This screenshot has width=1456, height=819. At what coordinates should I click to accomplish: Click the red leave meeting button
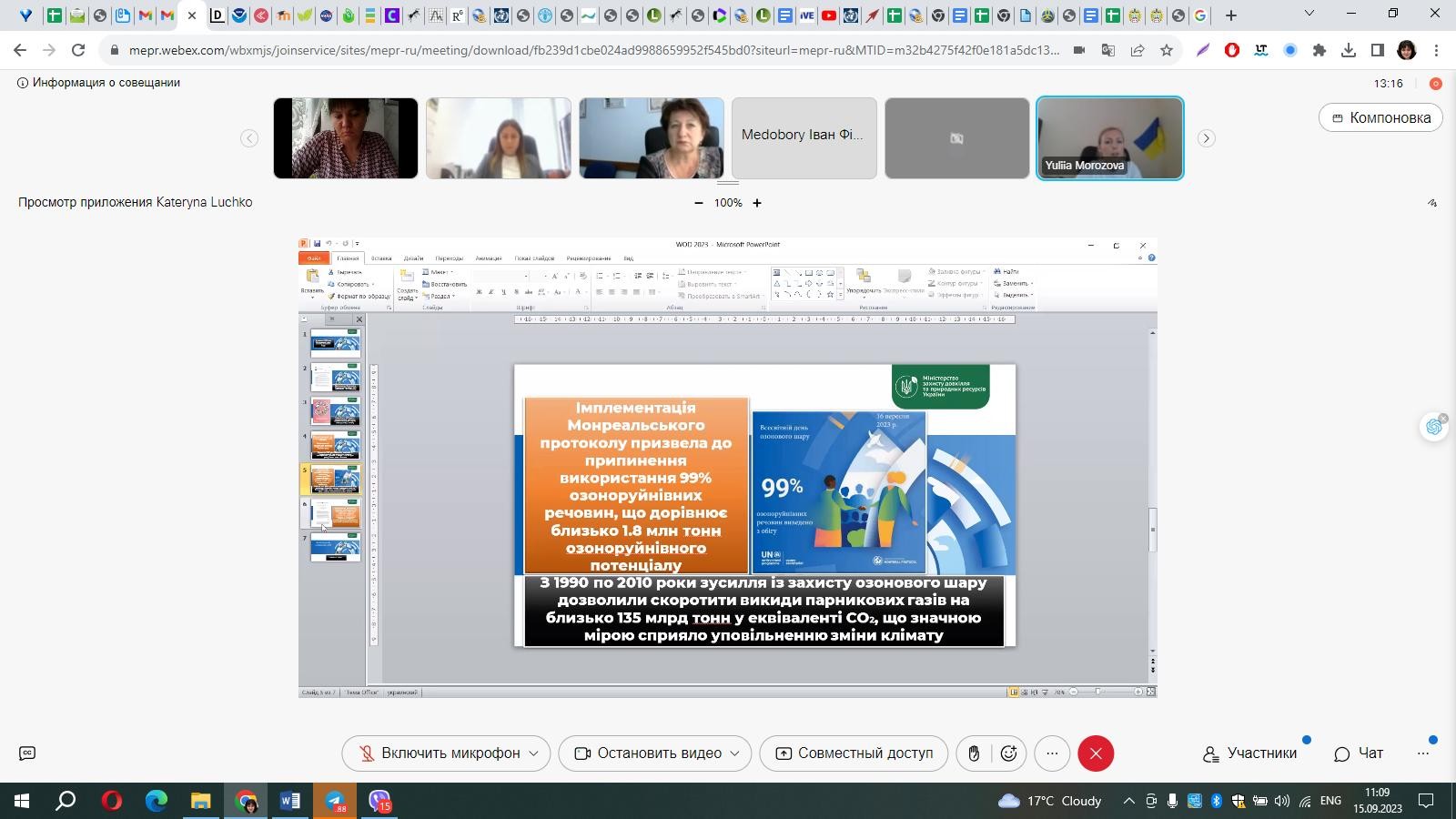1096,753
